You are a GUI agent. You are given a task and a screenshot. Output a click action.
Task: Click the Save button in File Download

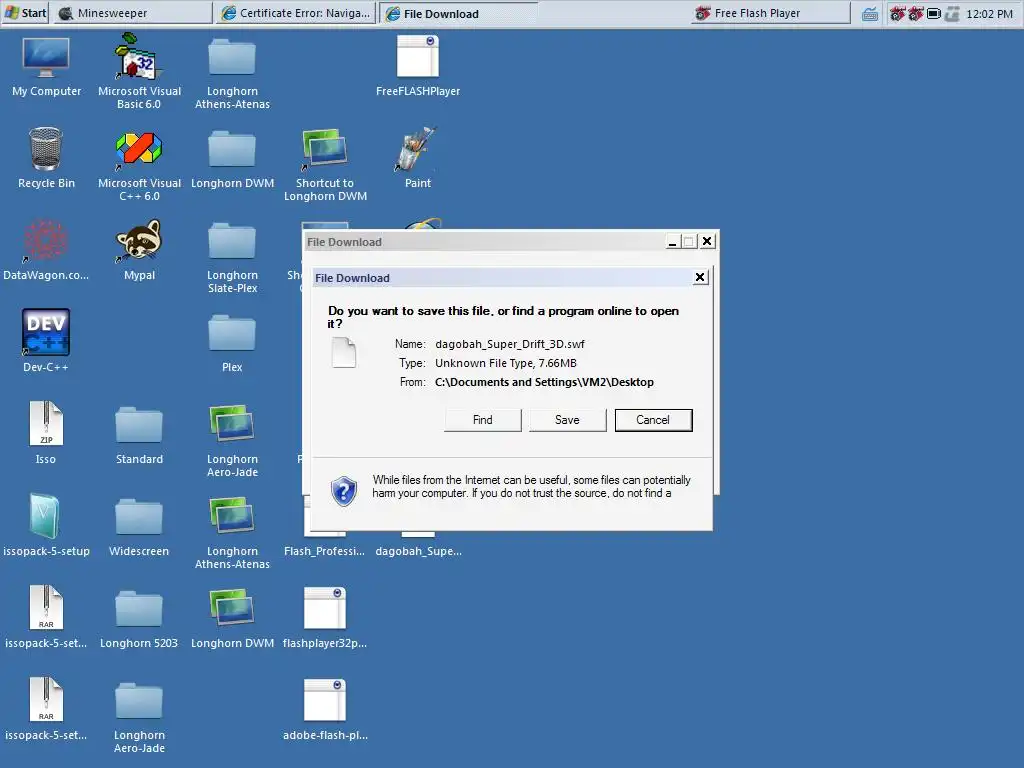click(x=568, y=420)
